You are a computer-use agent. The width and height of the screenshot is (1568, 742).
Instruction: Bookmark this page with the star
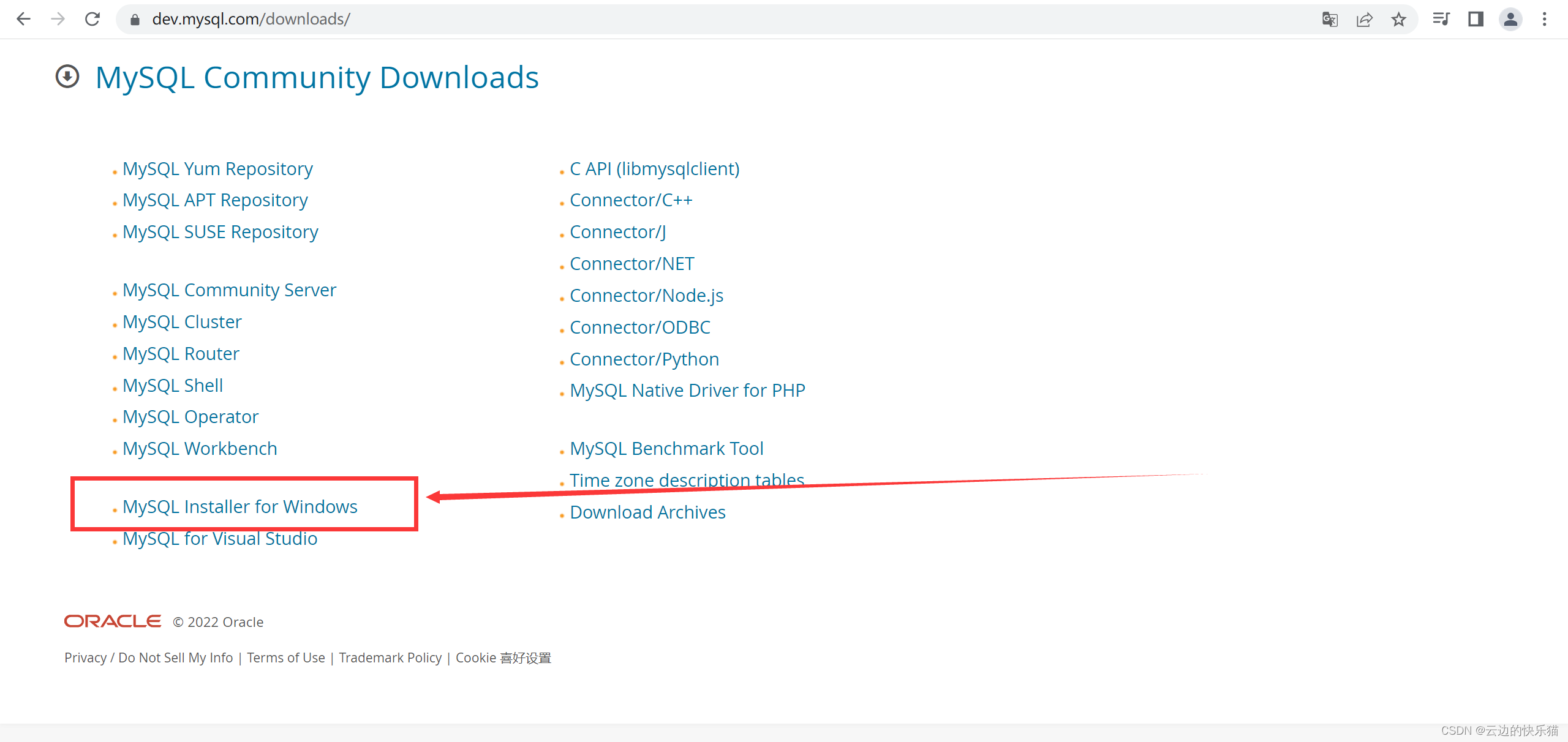point(1398,20)
